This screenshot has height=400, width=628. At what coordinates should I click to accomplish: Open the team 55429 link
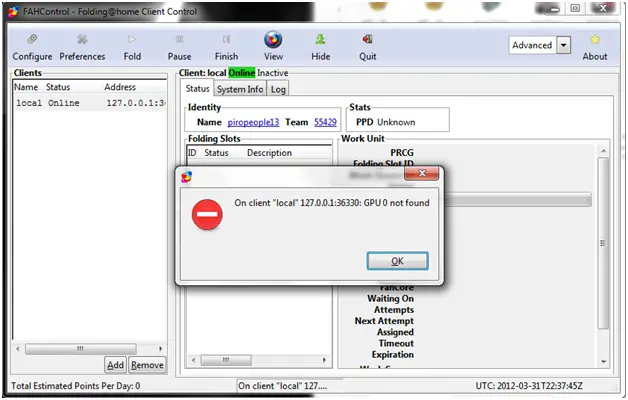325,122
